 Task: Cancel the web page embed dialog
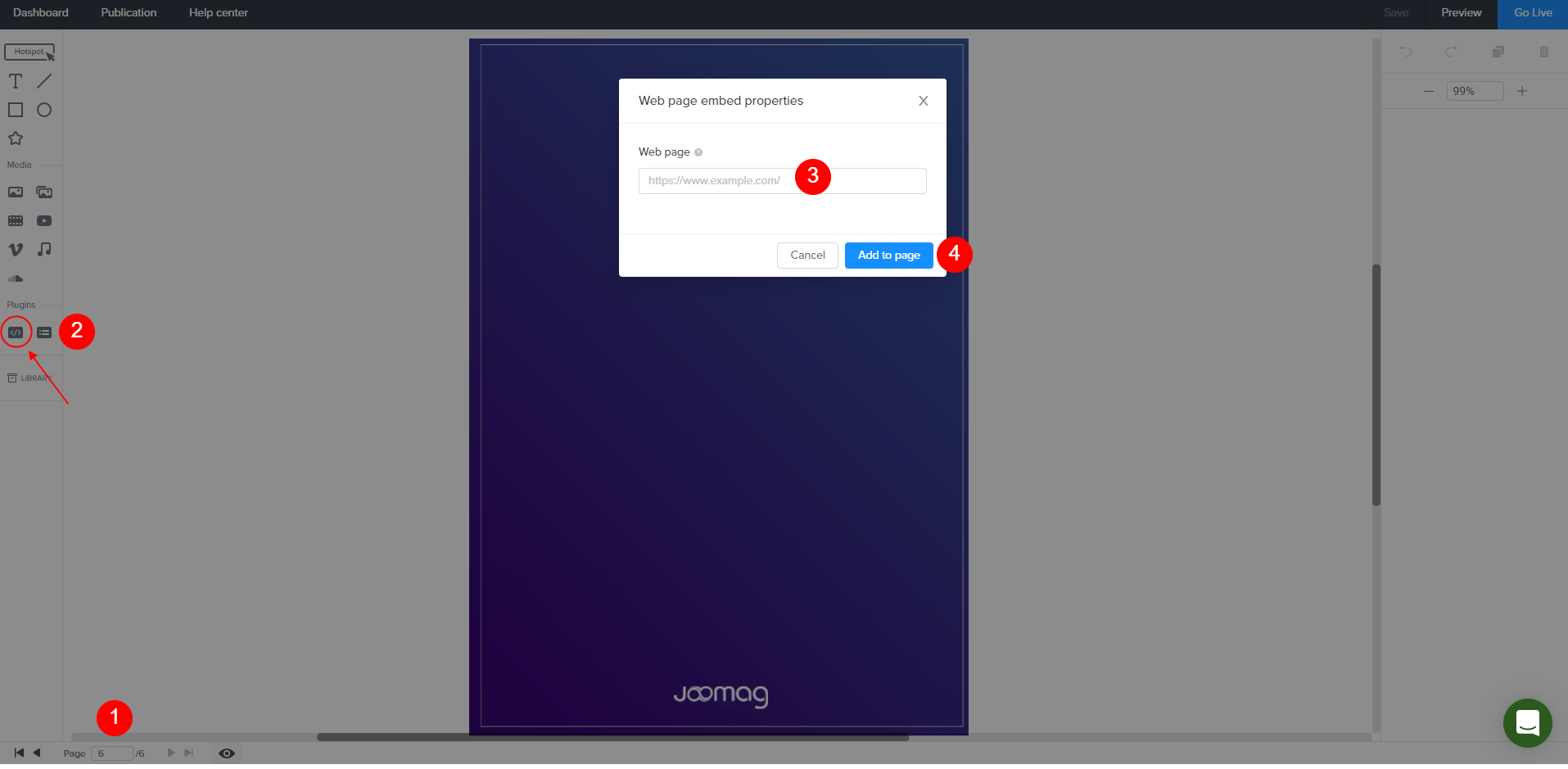(x=807, y=256)
